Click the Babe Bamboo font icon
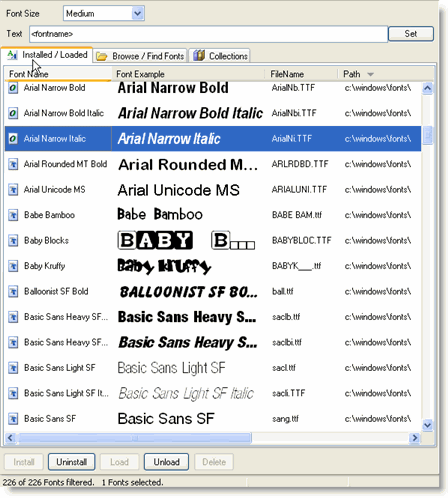Image resolution: width=448 pixels, height=498 pixels. (13, 215)
